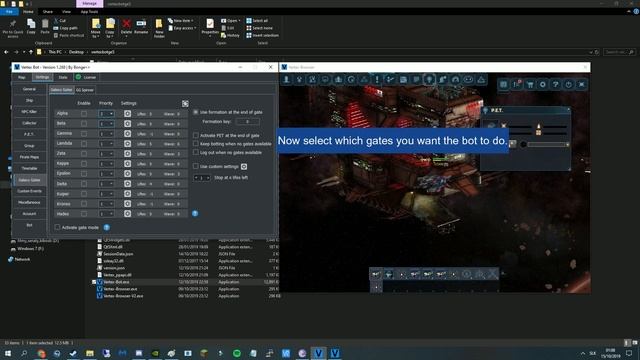Image resolution: width=640 pixels, height=360 pixels.
Task: Open game settings gear icon
Action: (542, 84)
